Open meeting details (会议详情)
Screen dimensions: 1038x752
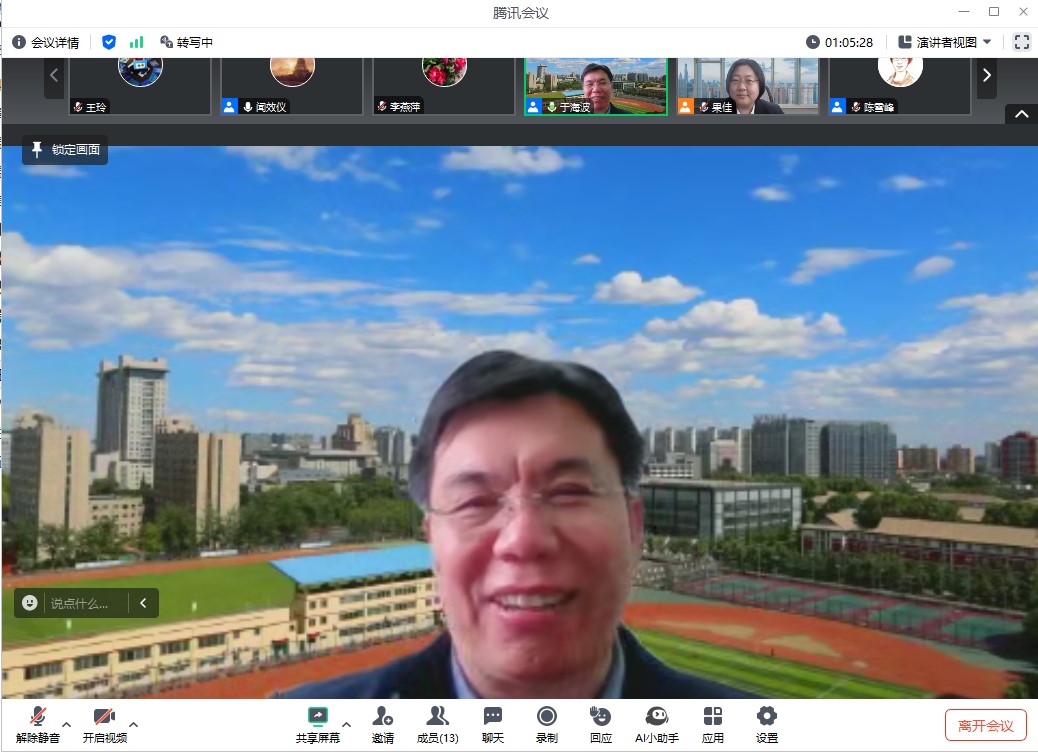click(x=46, y=42)
